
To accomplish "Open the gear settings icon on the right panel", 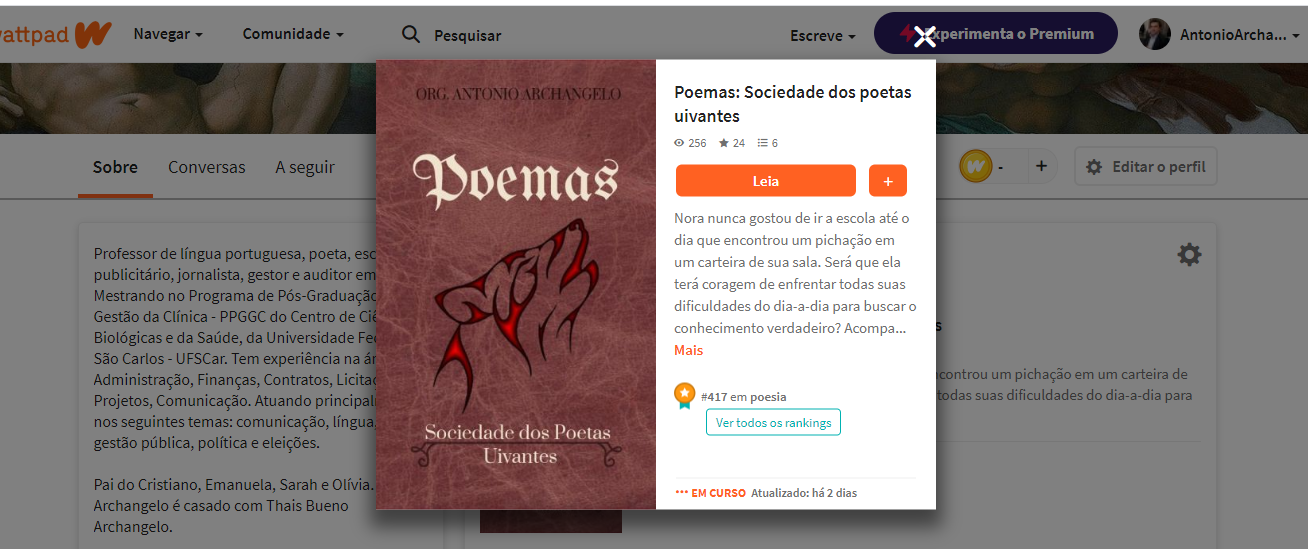I will click(1189, 255).
